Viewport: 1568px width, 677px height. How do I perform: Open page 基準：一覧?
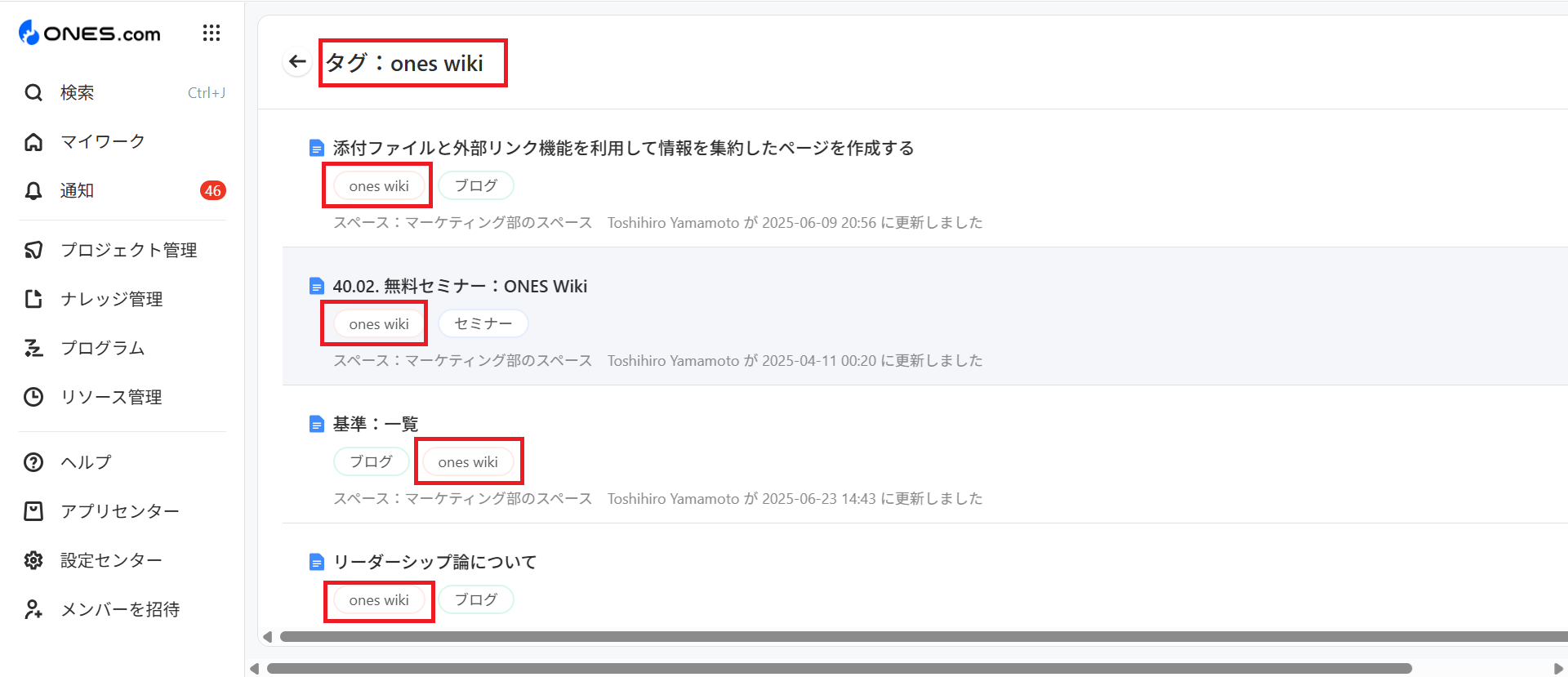[376, 424]
